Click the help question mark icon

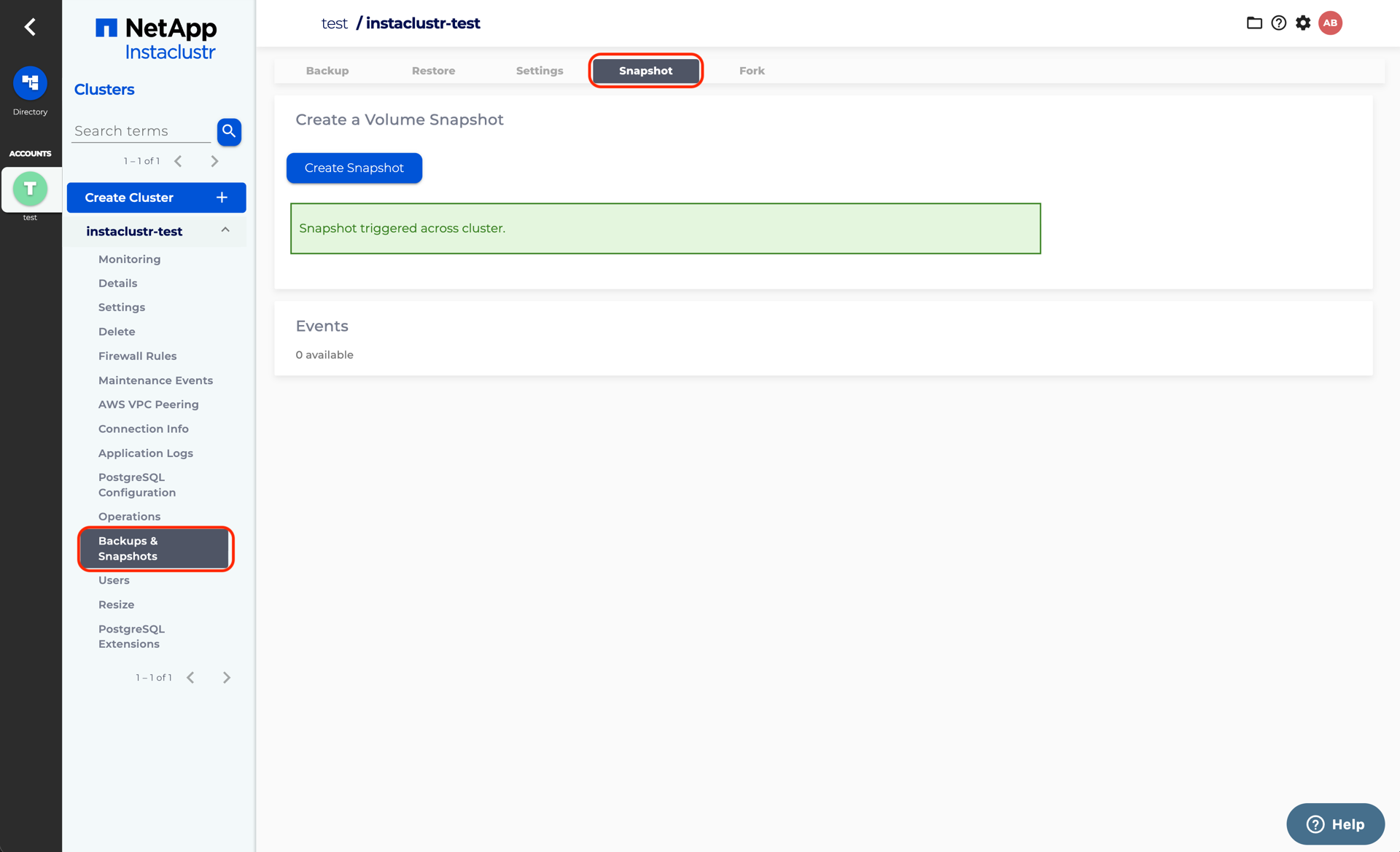[1278, 23]
